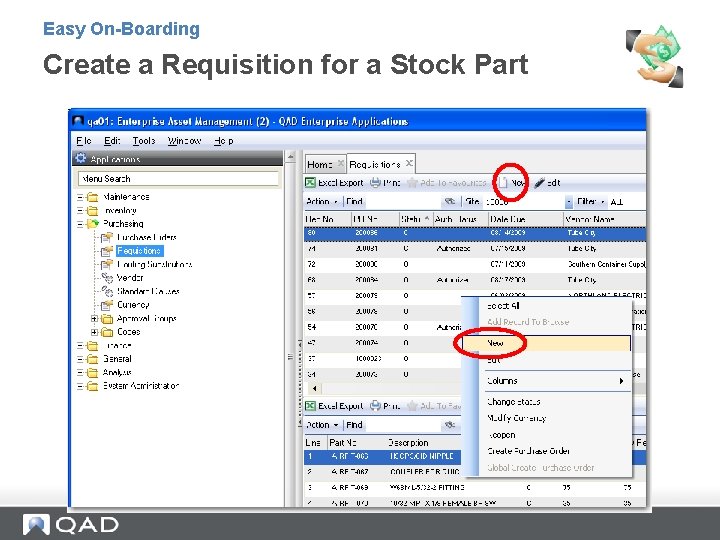Image resolution: width=720 pixels, height=540 pixels.
Task: Sort by Status column header
Action: click(415, 219)
